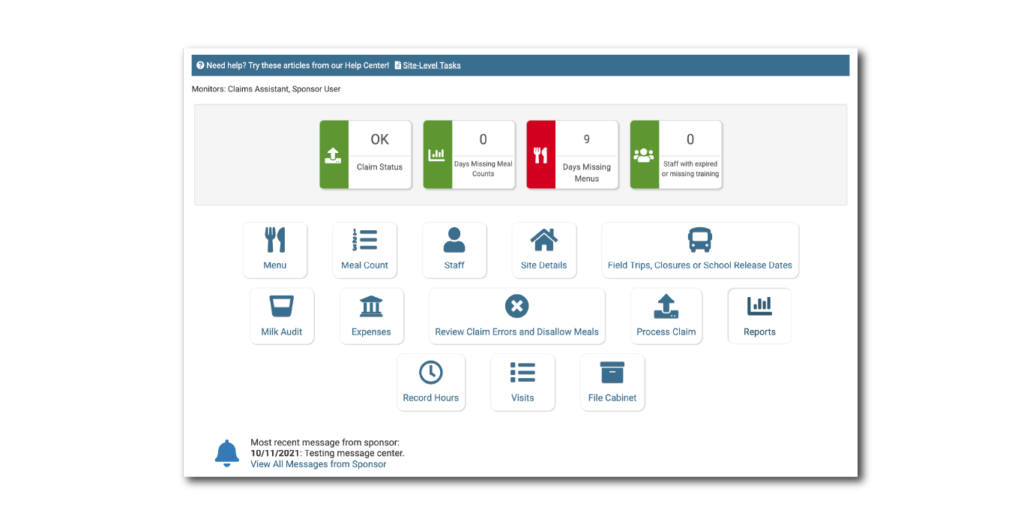This screenshot has width=1024, height=525.
Task: Open the Visits list icon
Action: (522, 372)
